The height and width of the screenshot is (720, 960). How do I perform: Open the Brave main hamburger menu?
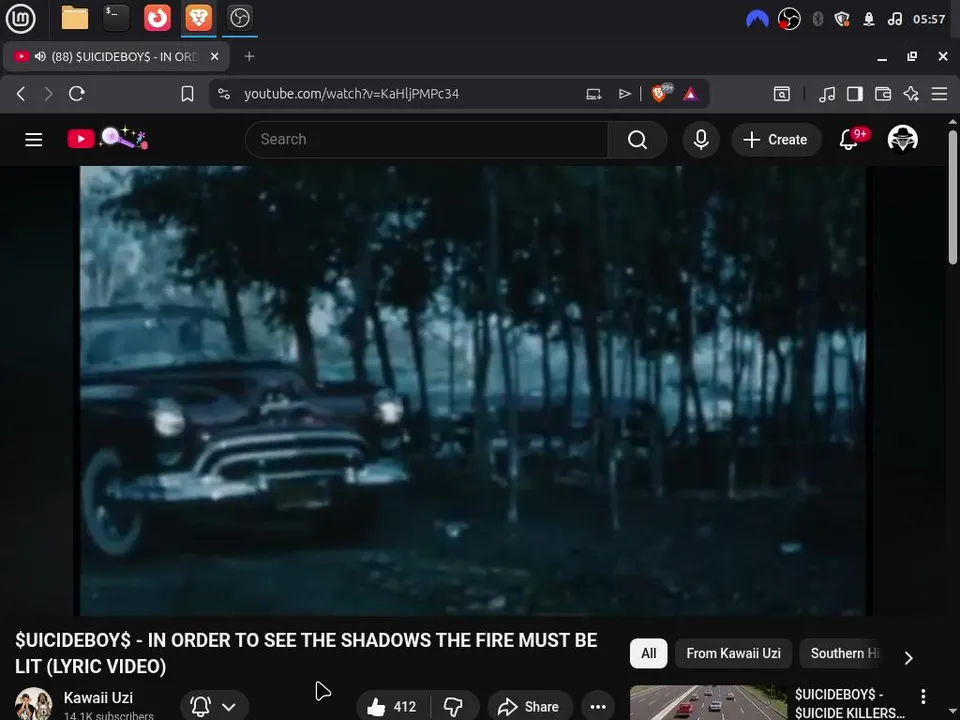(x=939, y=94)
